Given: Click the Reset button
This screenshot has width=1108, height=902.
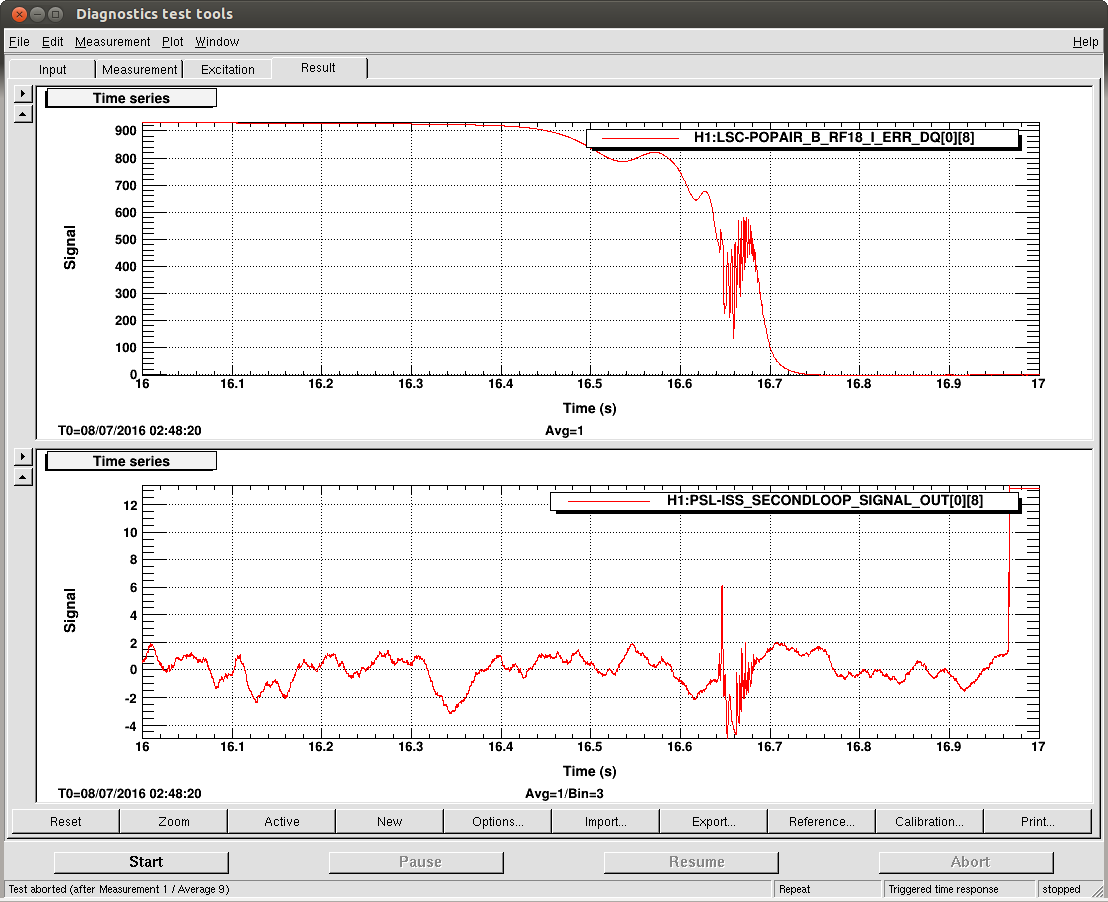Looking at the screenshot, I should [x=66, y=821].
